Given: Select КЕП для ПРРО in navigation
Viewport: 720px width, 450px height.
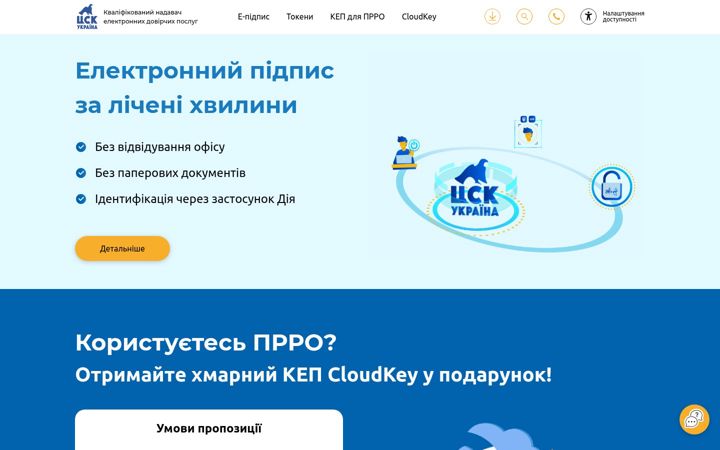Looking at the screenshot, I should pos(357,17).
